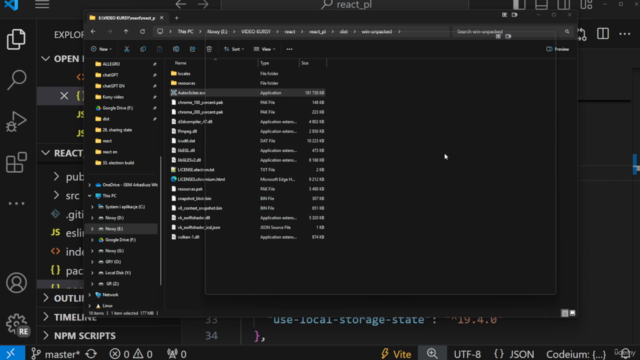Open editor More Actions ellipsis in VS Code
This screenshot has width=640, height=360.
tap(624, 34)
